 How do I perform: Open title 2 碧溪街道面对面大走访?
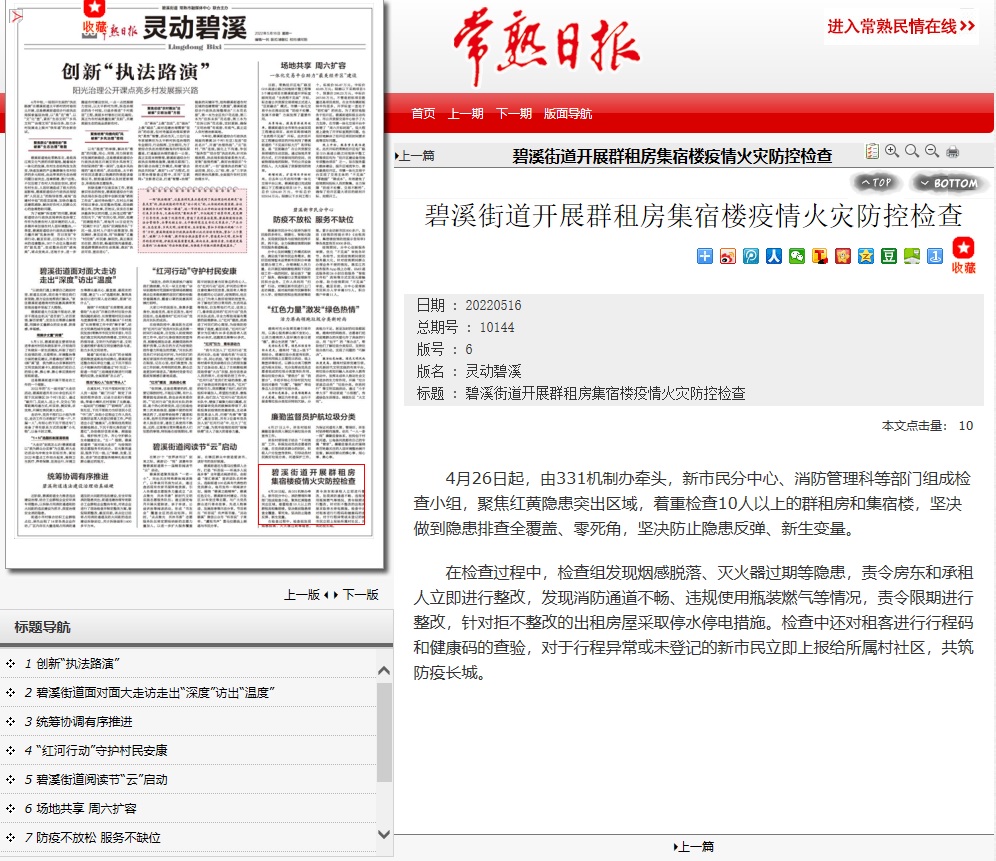tap(149, 693)
